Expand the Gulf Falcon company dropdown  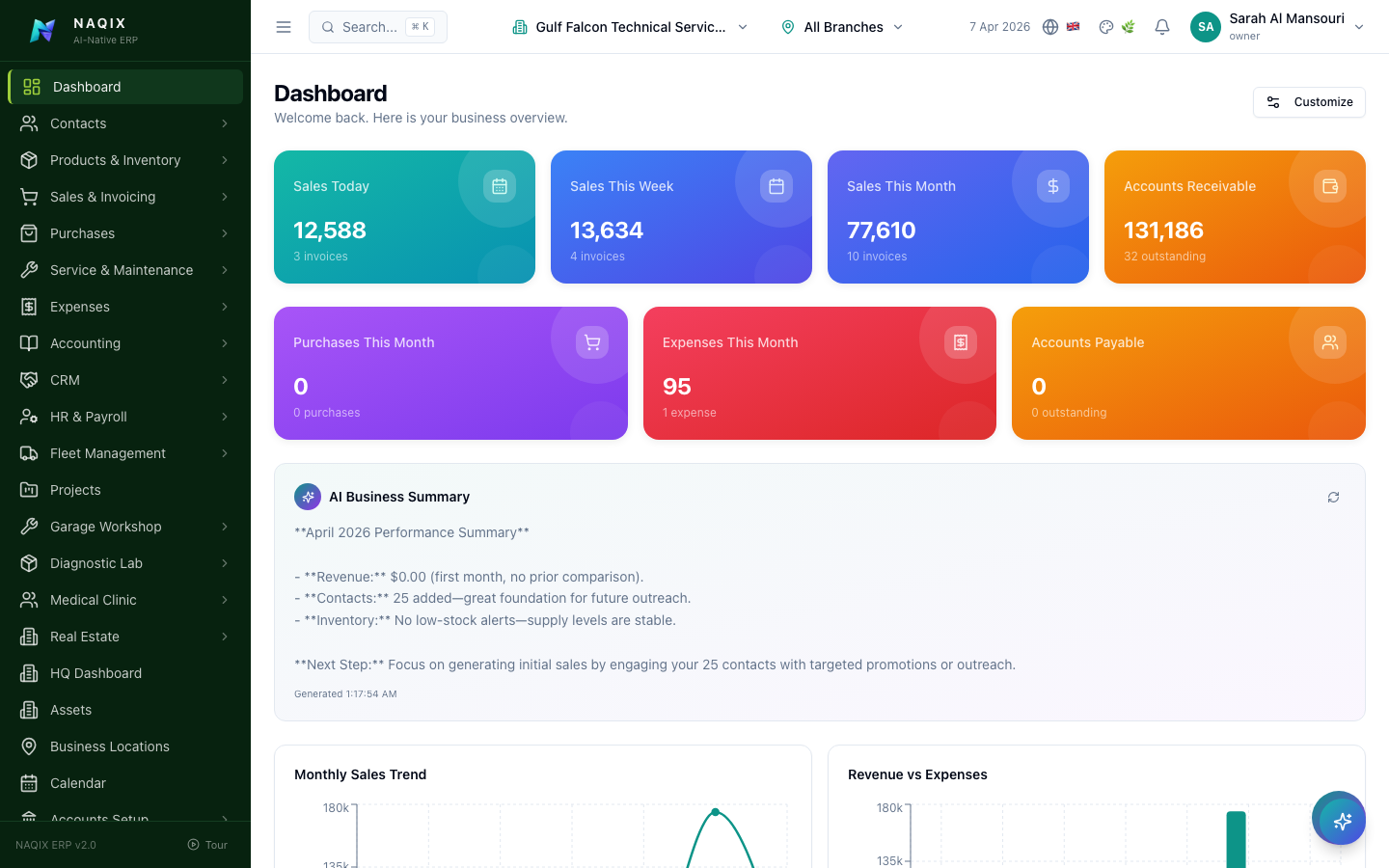(631, 26)
